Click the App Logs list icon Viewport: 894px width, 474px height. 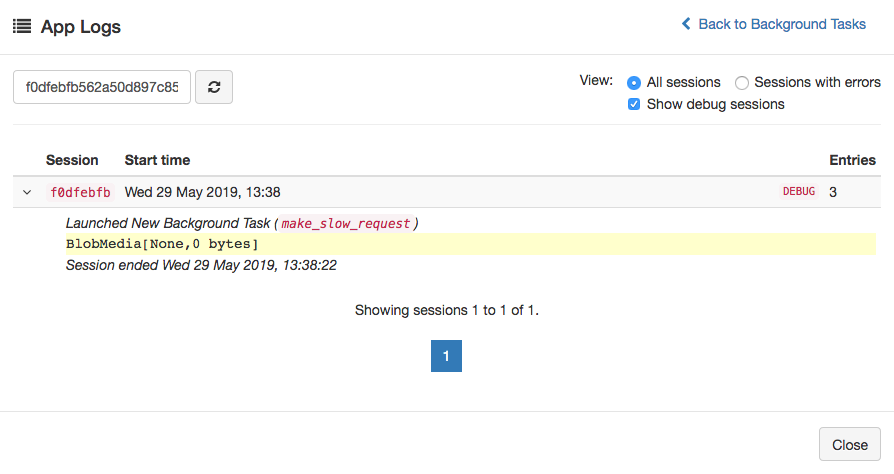21,27
